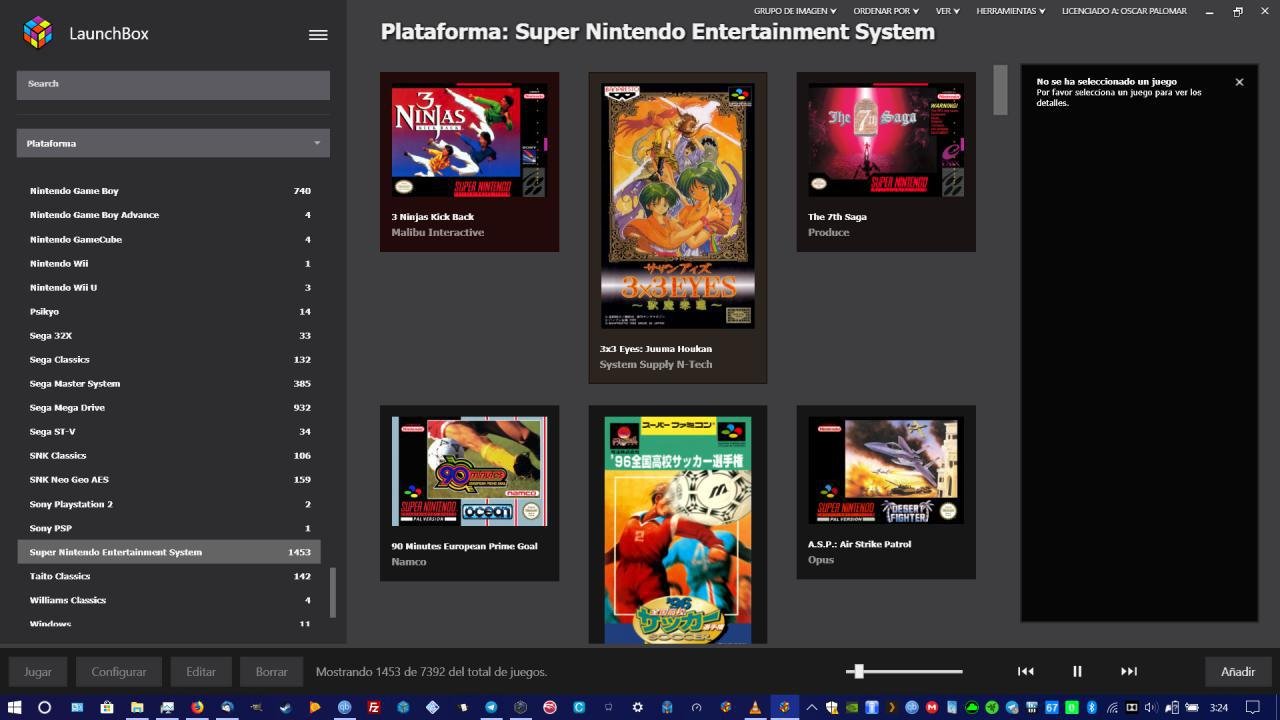Click the Search input field
This screenshot has width=1280, height=720.
point(173,84)
